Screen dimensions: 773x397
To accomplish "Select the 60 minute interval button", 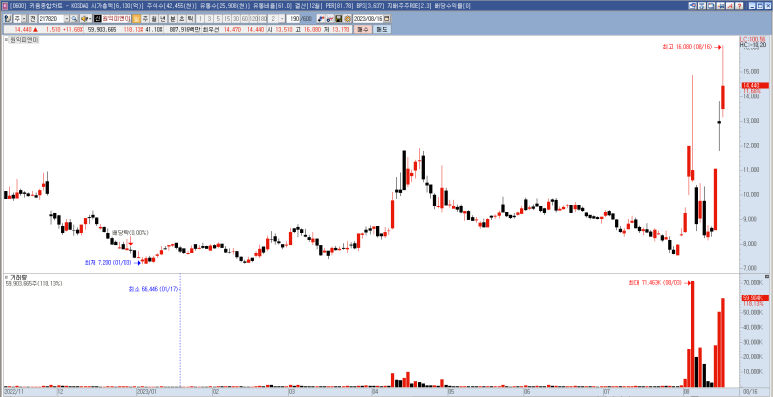I will click(x=245, y=18).
